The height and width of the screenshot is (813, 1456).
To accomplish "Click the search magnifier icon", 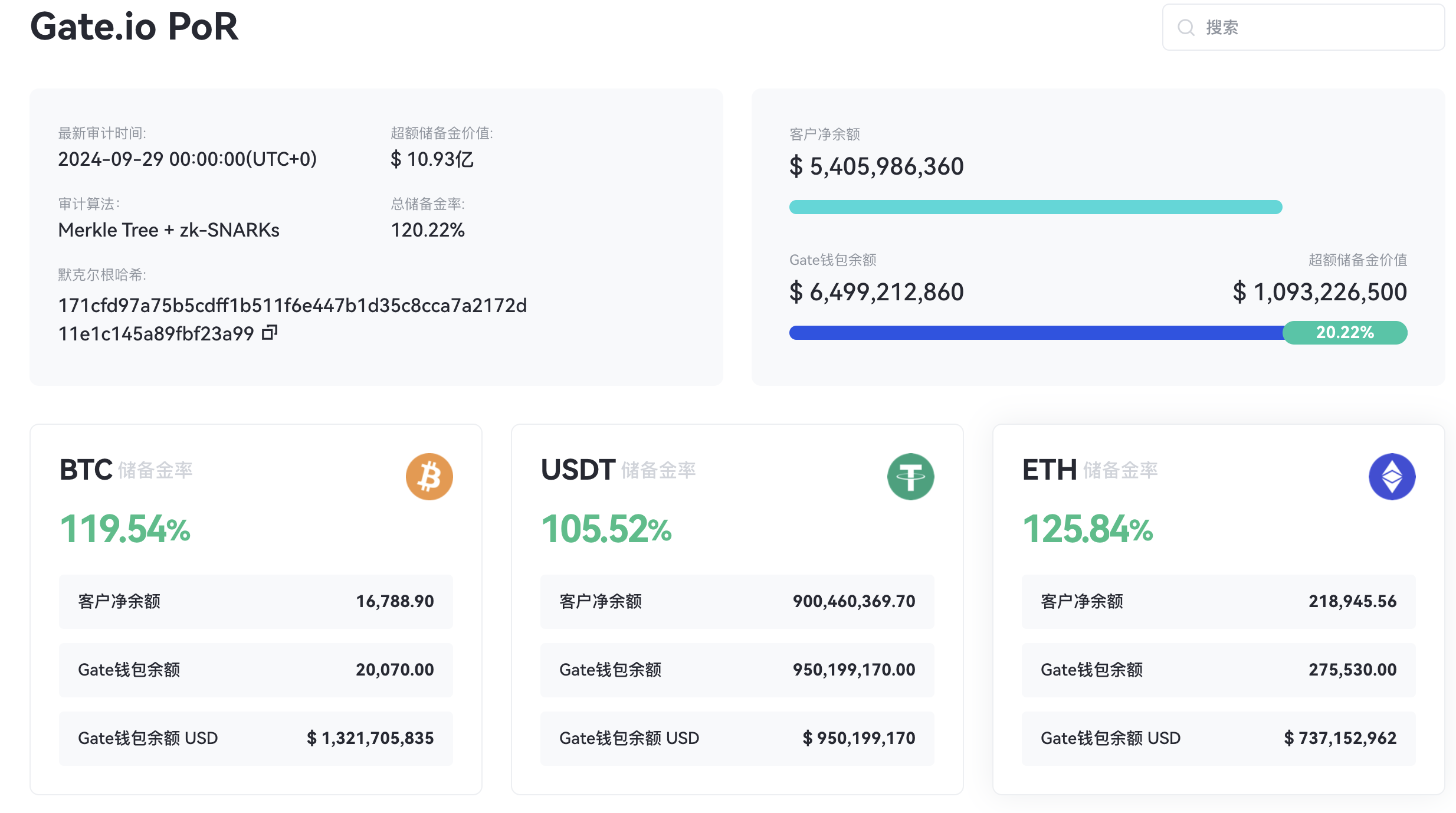I will tap(1186, 27).
